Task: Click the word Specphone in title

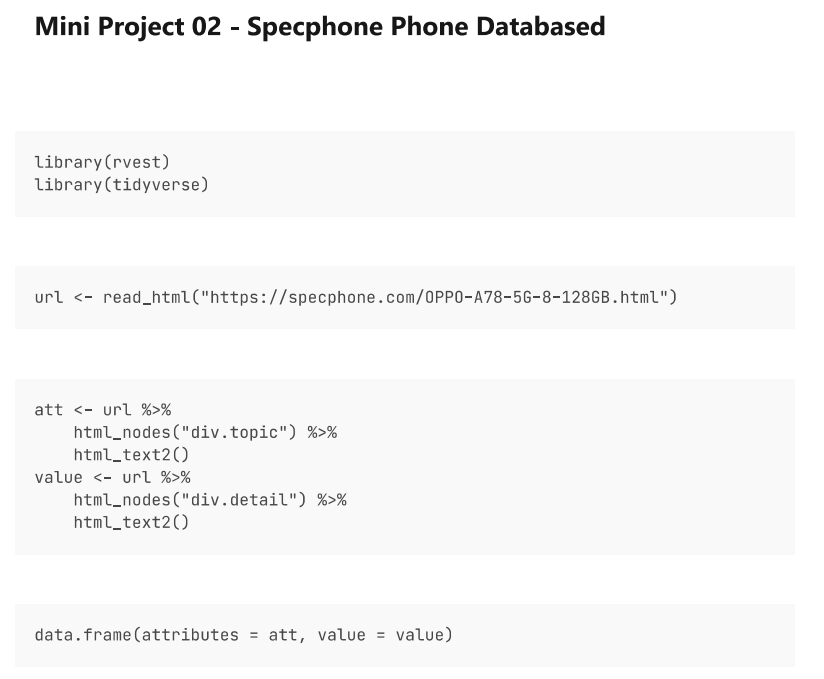Action: (315, 27)
